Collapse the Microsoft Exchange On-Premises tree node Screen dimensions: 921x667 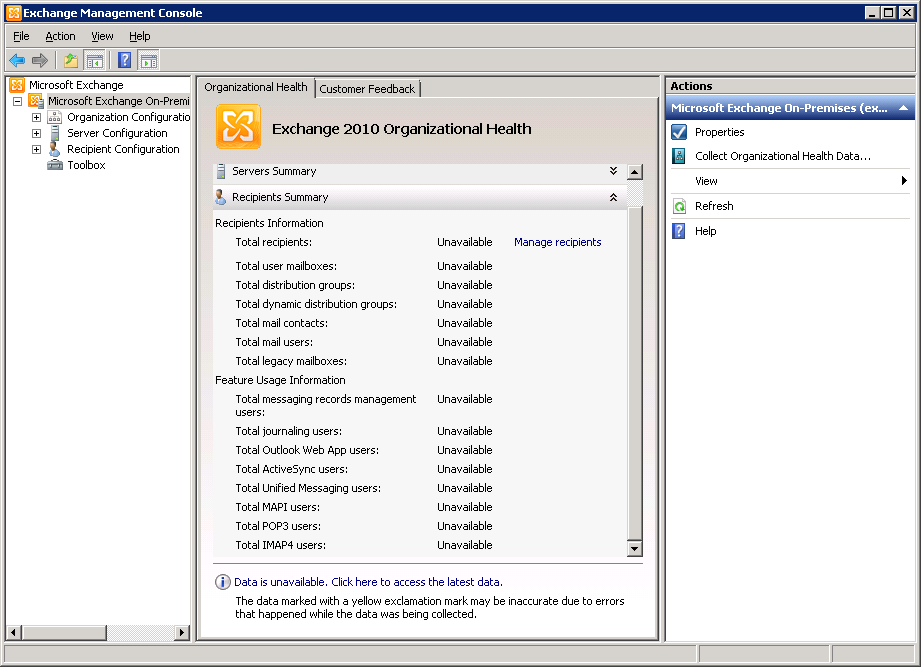pyautogui.click(x=18, y=102)
